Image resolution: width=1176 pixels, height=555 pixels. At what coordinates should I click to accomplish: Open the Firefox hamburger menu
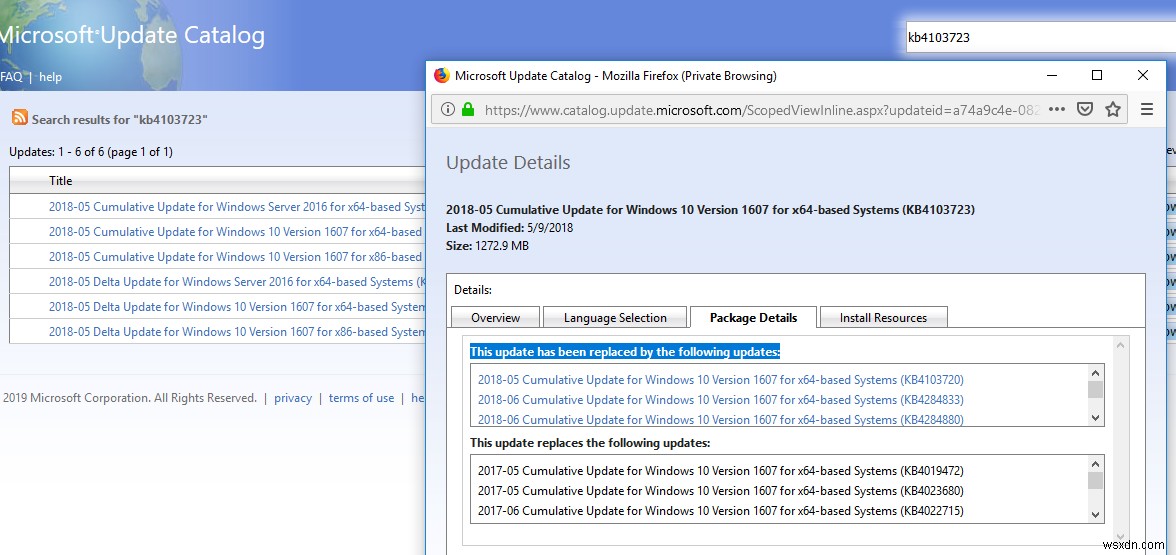[x=1147, y=110]
